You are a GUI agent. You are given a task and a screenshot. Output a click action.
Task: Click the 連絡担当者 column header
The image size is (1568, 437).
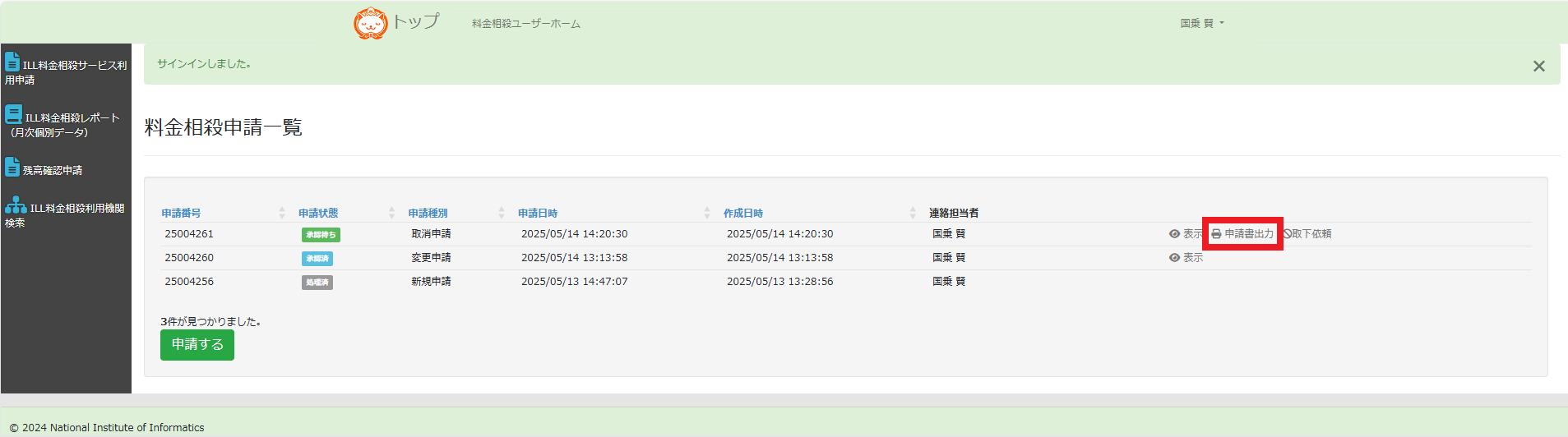[954, 213]
